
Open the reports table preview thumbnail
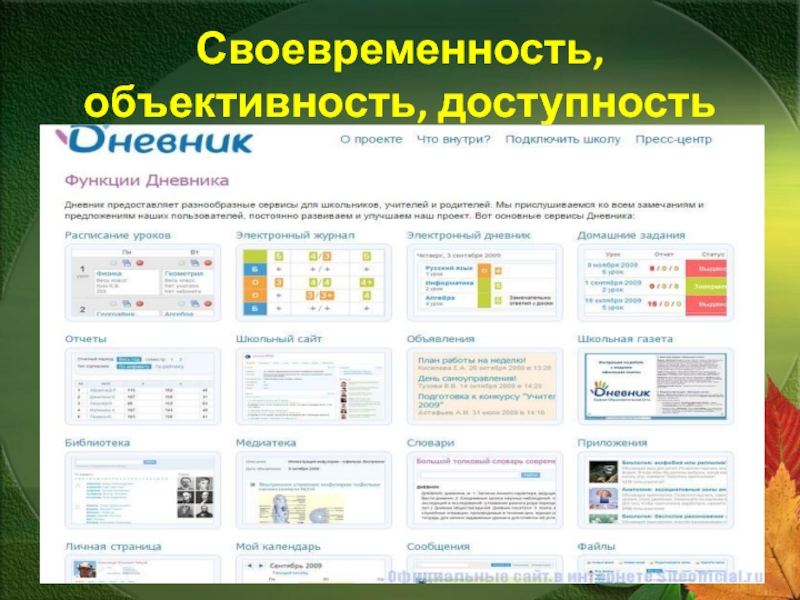143,386
